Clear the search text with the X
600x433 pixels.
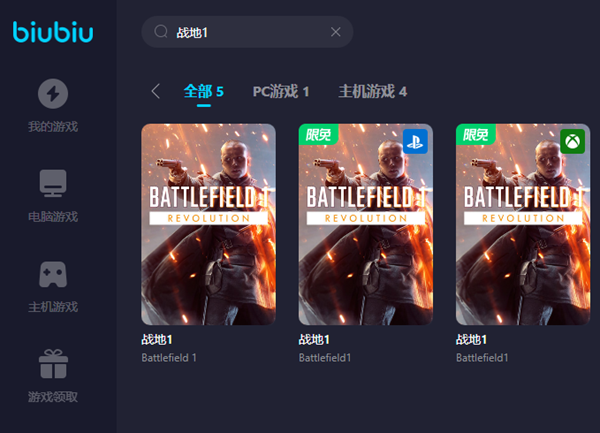pyautogui.click(x=336, y=32)
